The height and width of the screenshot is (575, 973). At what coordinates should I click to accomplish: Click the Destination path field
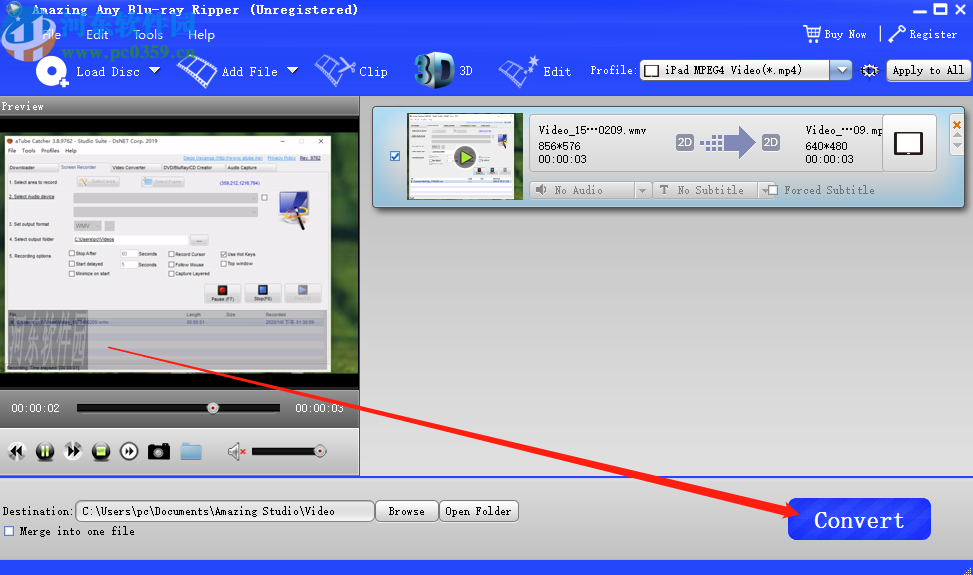coord(225,511)
